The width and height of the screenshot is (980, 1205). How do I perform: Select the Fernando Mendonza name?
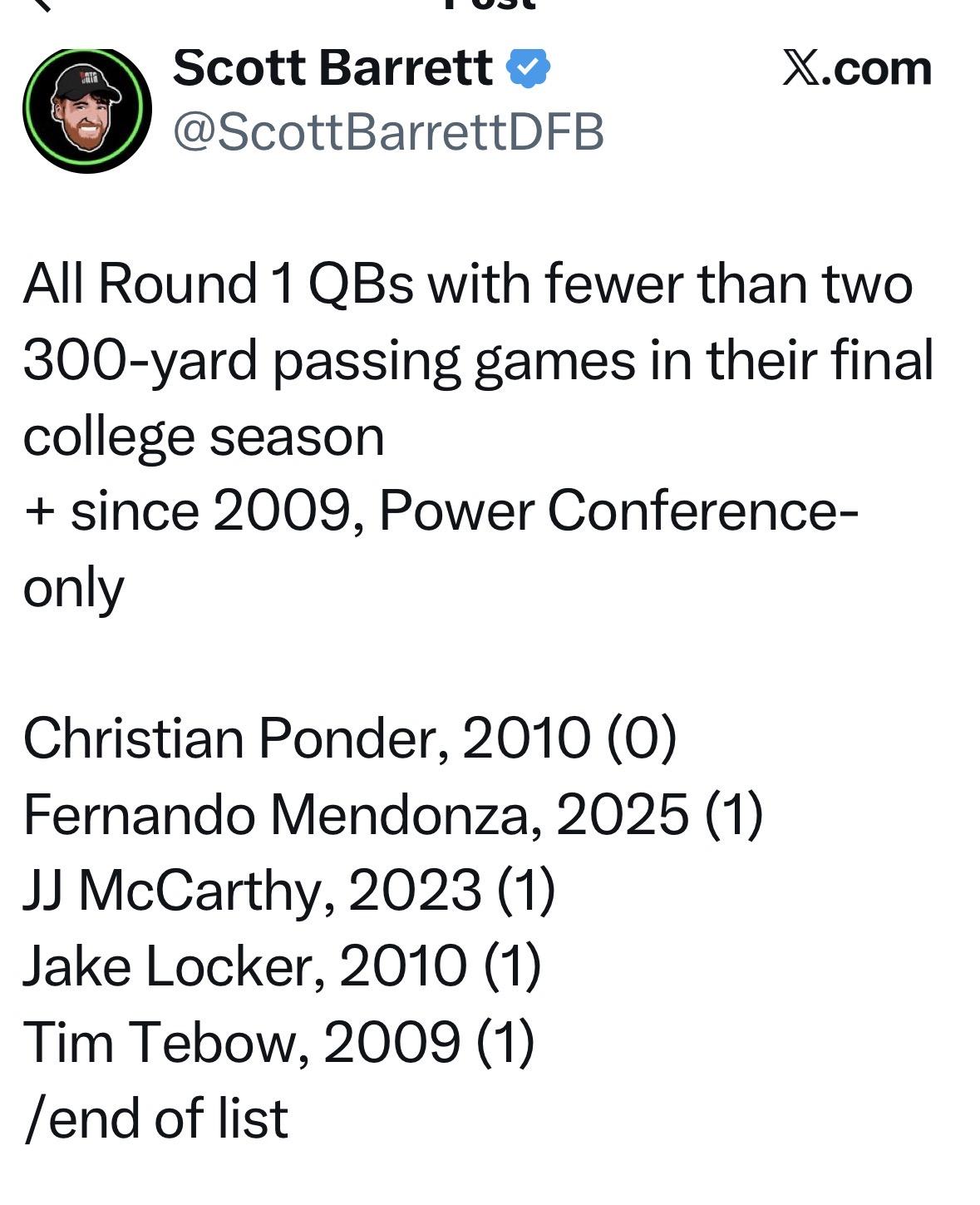276,814
